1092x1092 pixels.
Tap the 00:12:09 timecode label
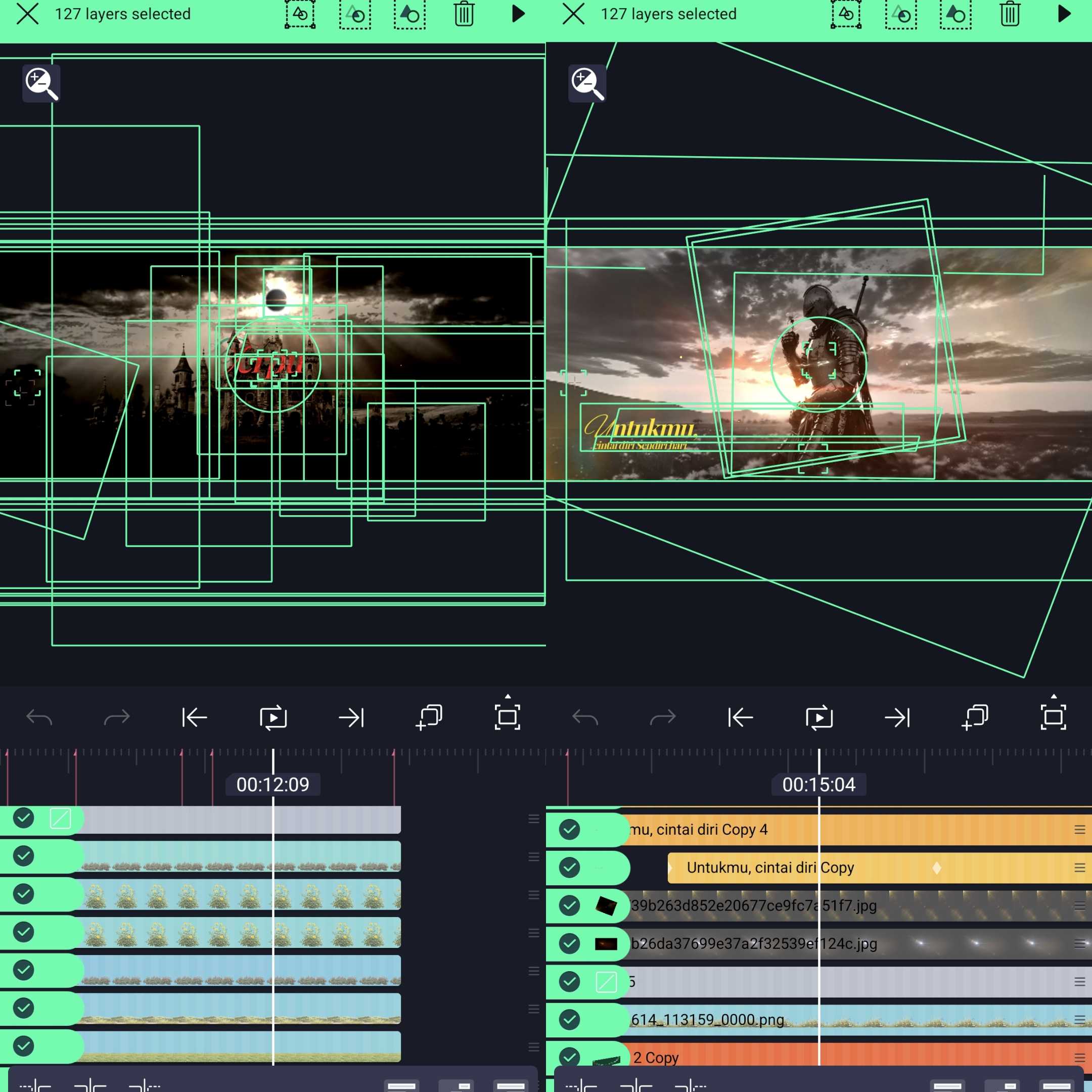pyautogui.click(x=273, y=785)
